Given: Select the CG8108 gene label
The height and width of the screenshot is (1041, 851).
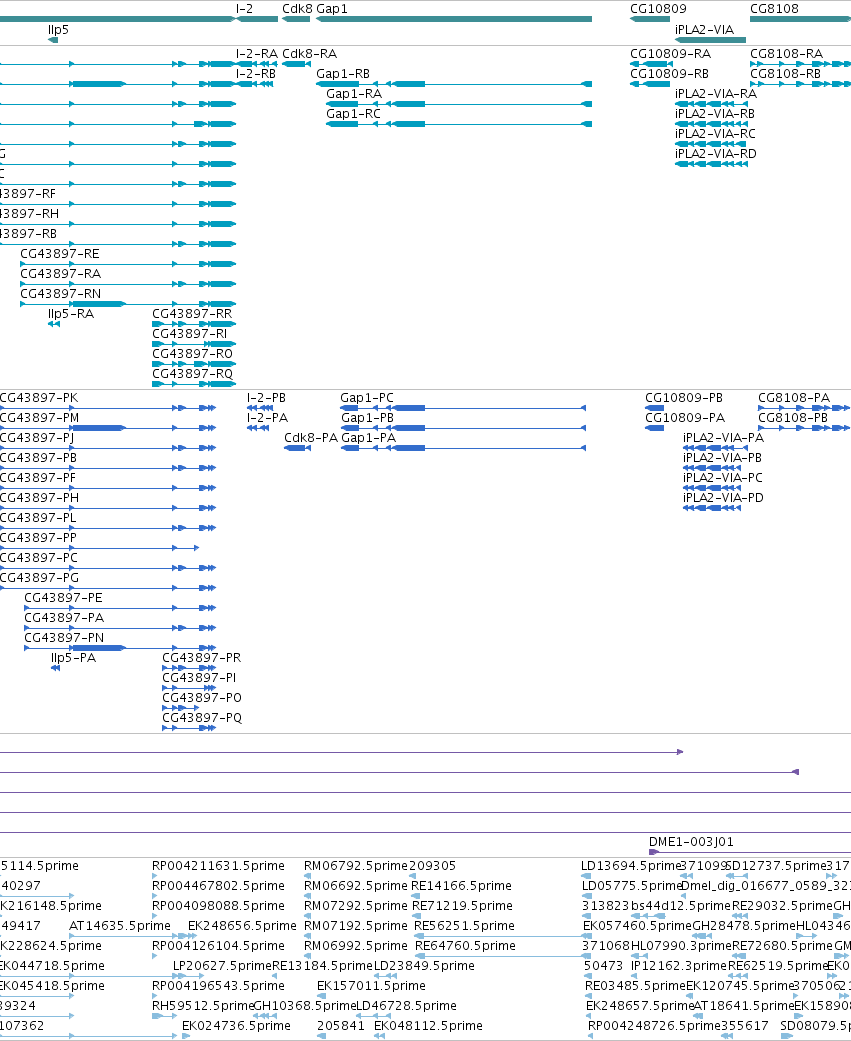Looking at the screenshot, I should point(774,9).
